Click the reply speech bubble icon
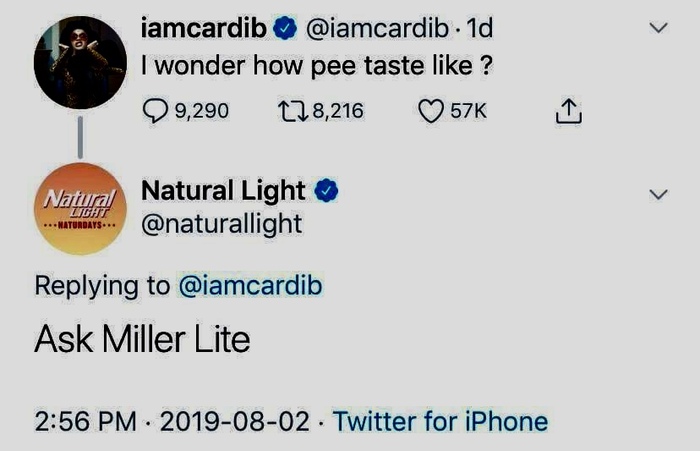 point(156,110)
